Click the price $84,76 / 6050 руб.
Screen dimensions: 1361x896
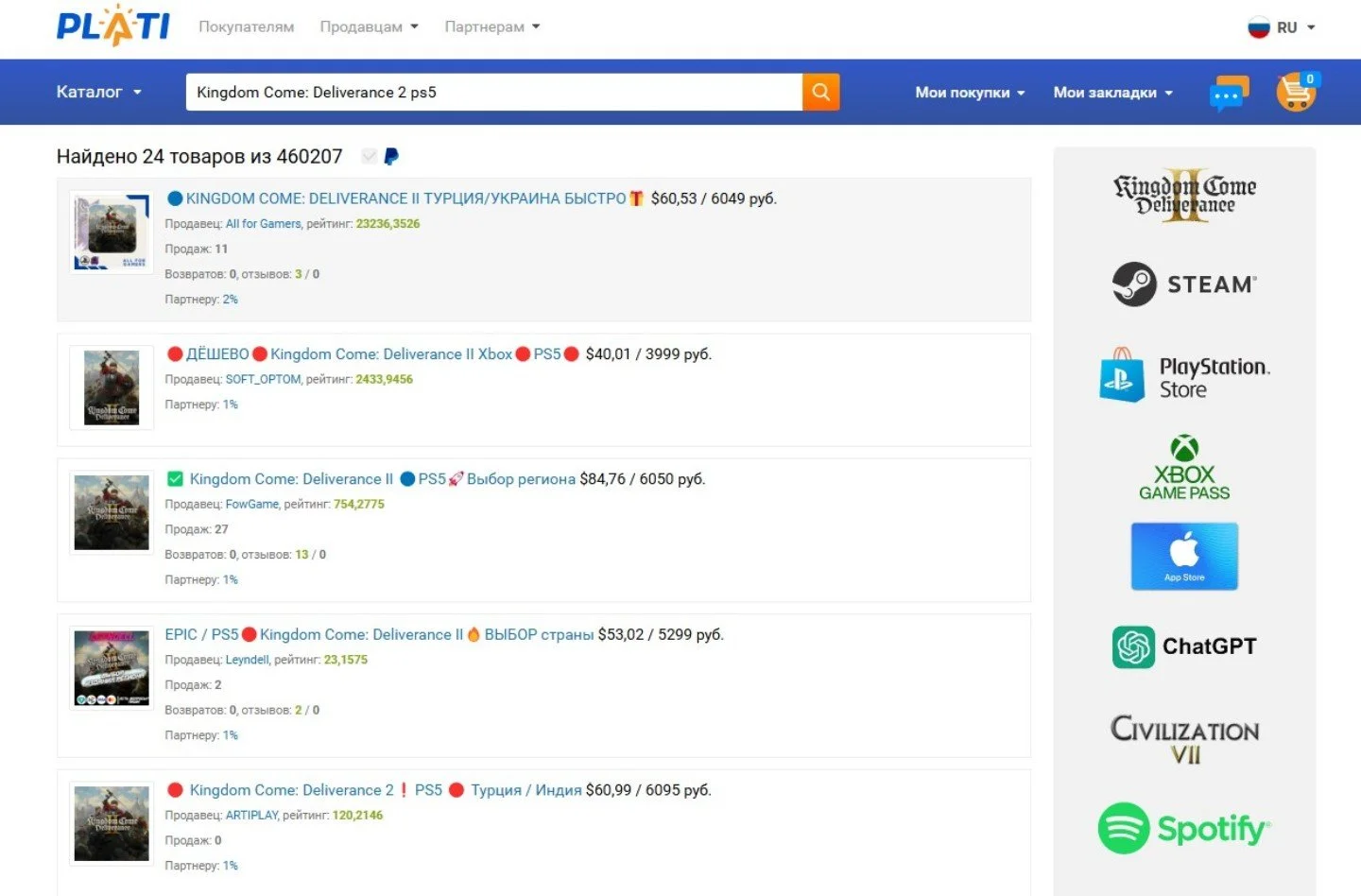click(x=643, y=479)
